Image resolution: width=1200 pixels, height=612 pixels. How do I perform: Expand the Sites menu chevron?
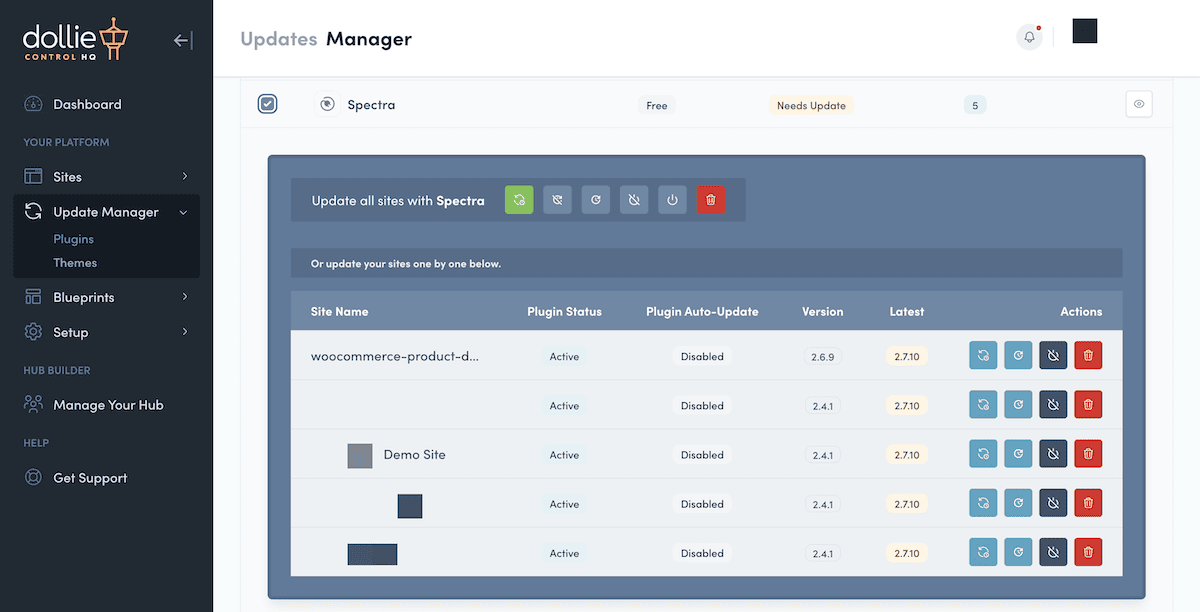185,177
